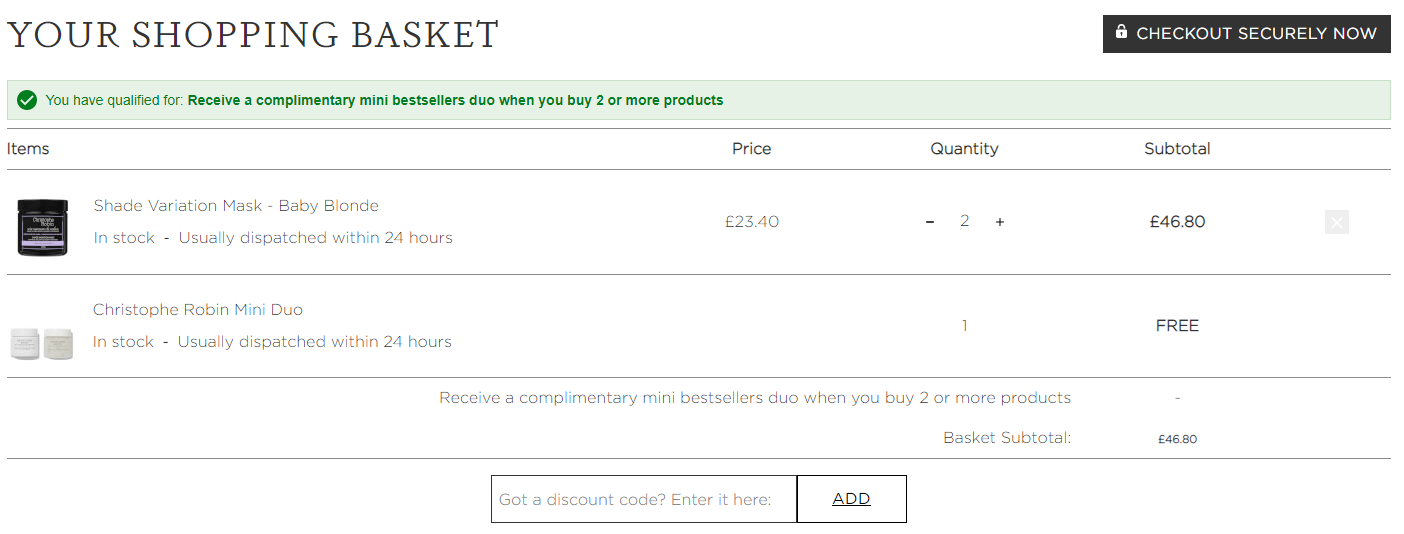Click the £23.40 unit price

click(752, 222)
